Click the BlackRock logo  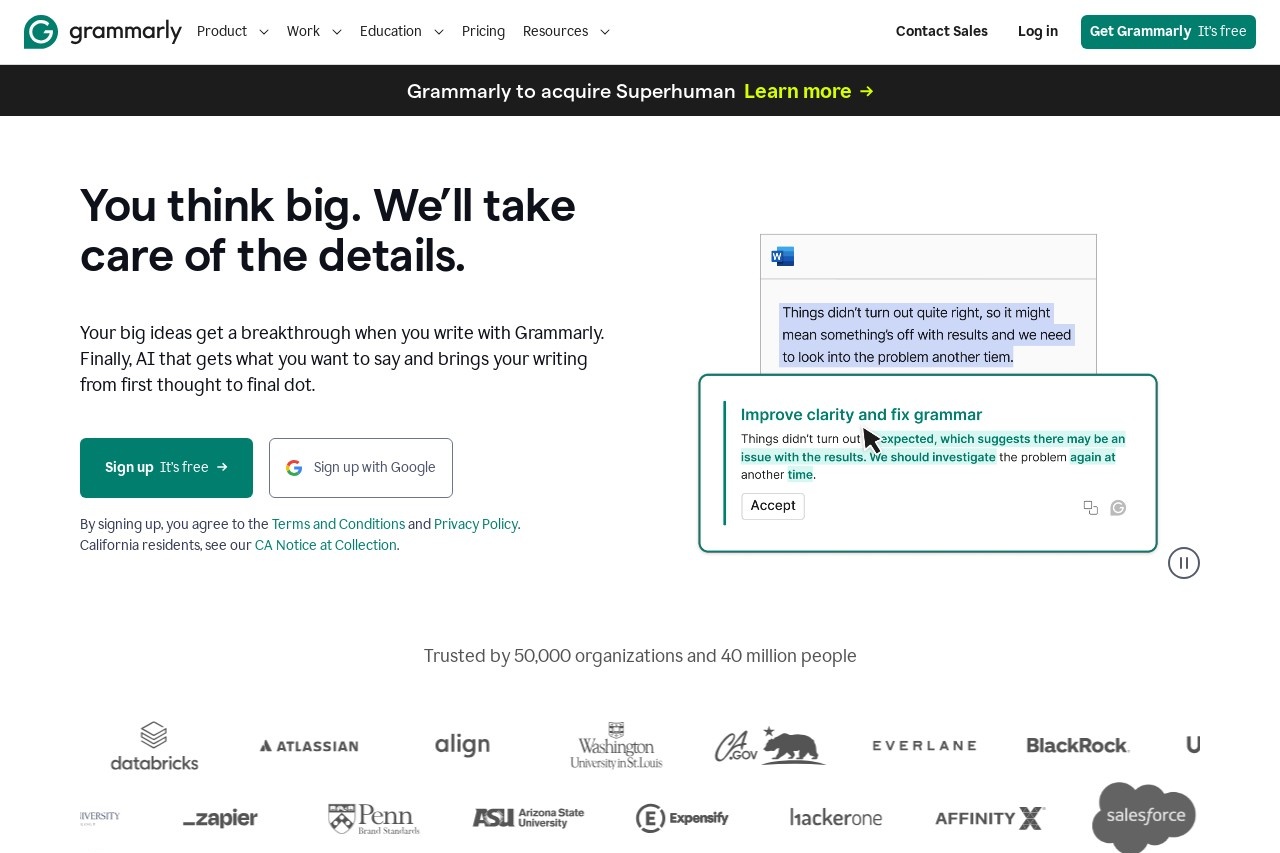1078,746
